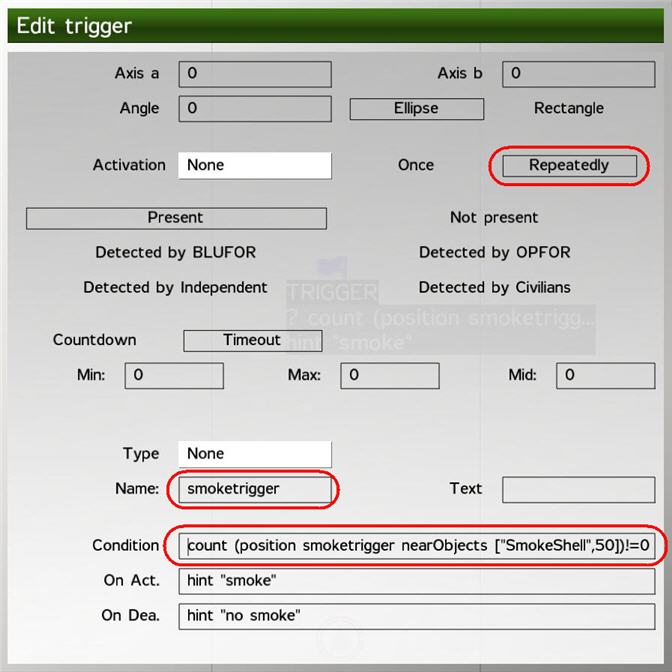The image size is (672, 672).
Task: Click the Timeout button
Action: point(251,341)
